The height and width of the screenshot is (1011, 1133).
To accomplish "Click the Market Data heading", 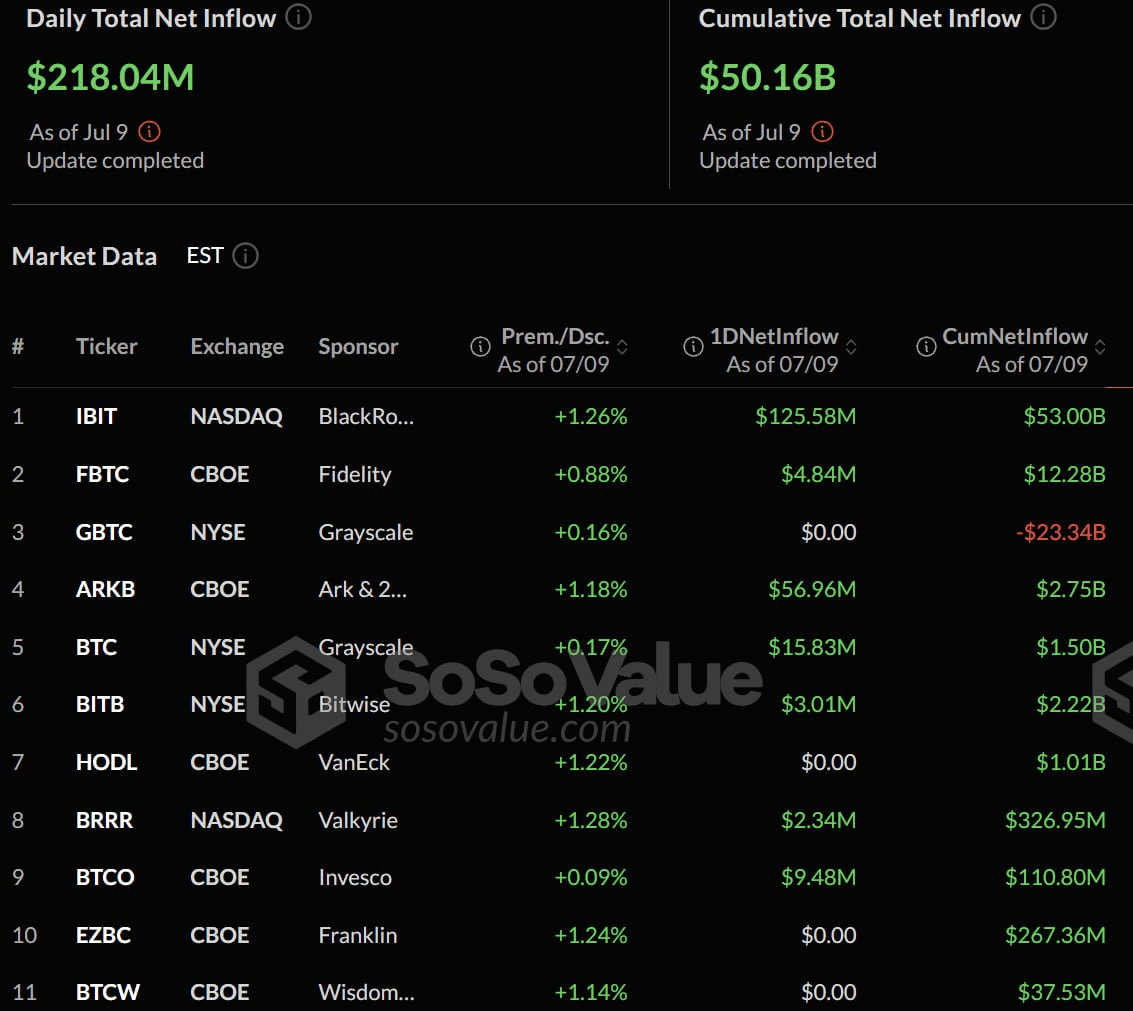I will click(85, 257).
